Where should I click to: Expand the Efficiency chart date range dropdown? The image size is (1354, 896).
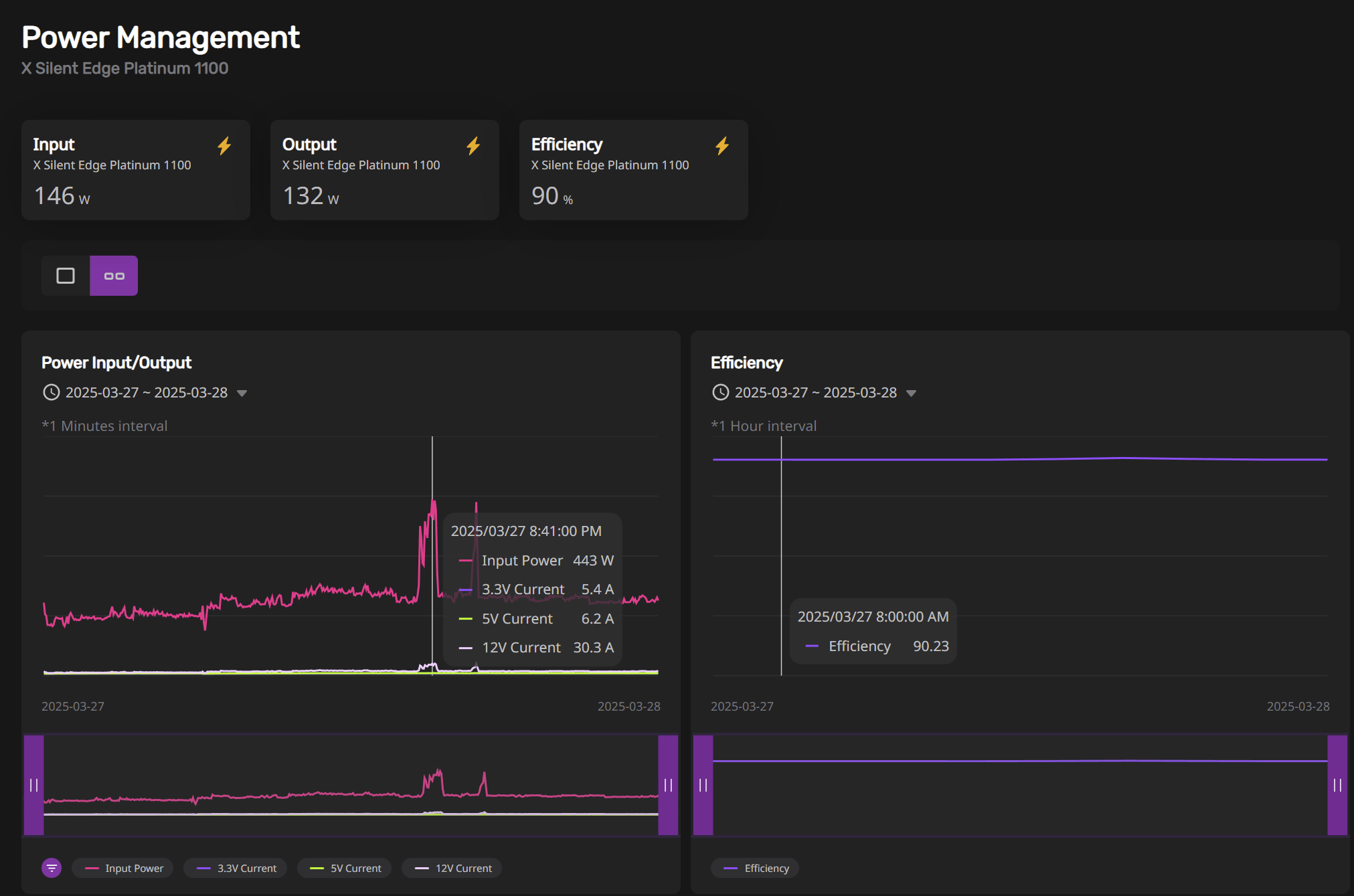[911, 393]
